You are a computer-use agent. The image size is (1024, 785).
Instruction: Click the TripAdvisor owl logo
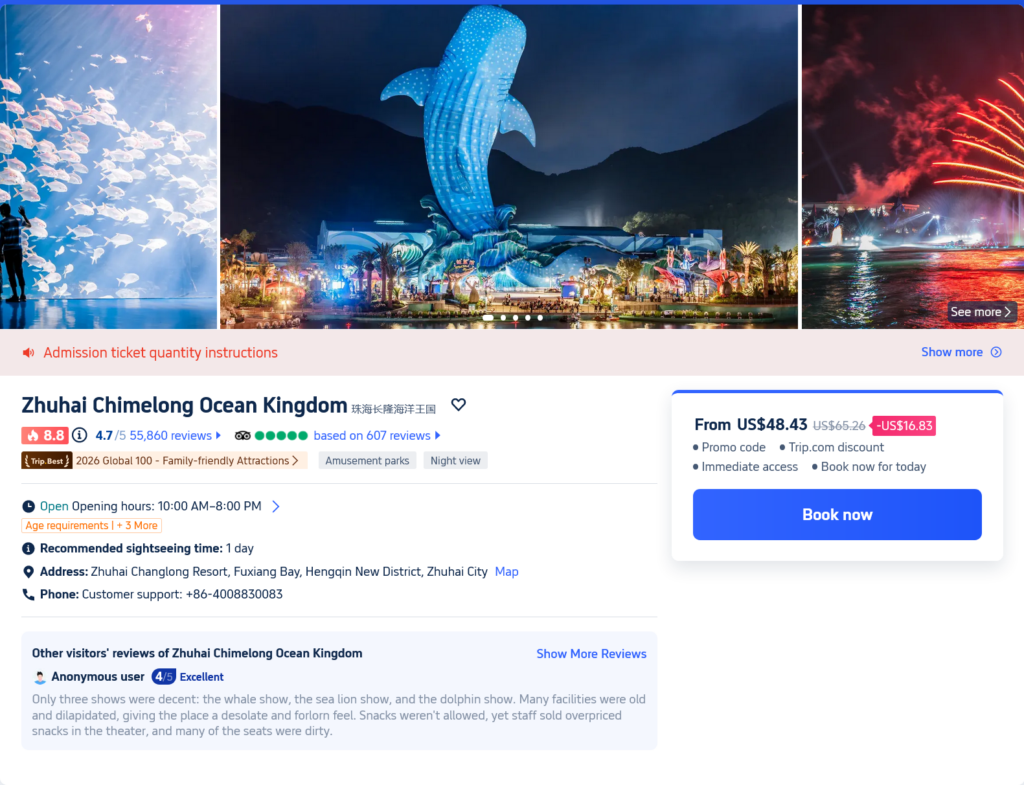242,436
